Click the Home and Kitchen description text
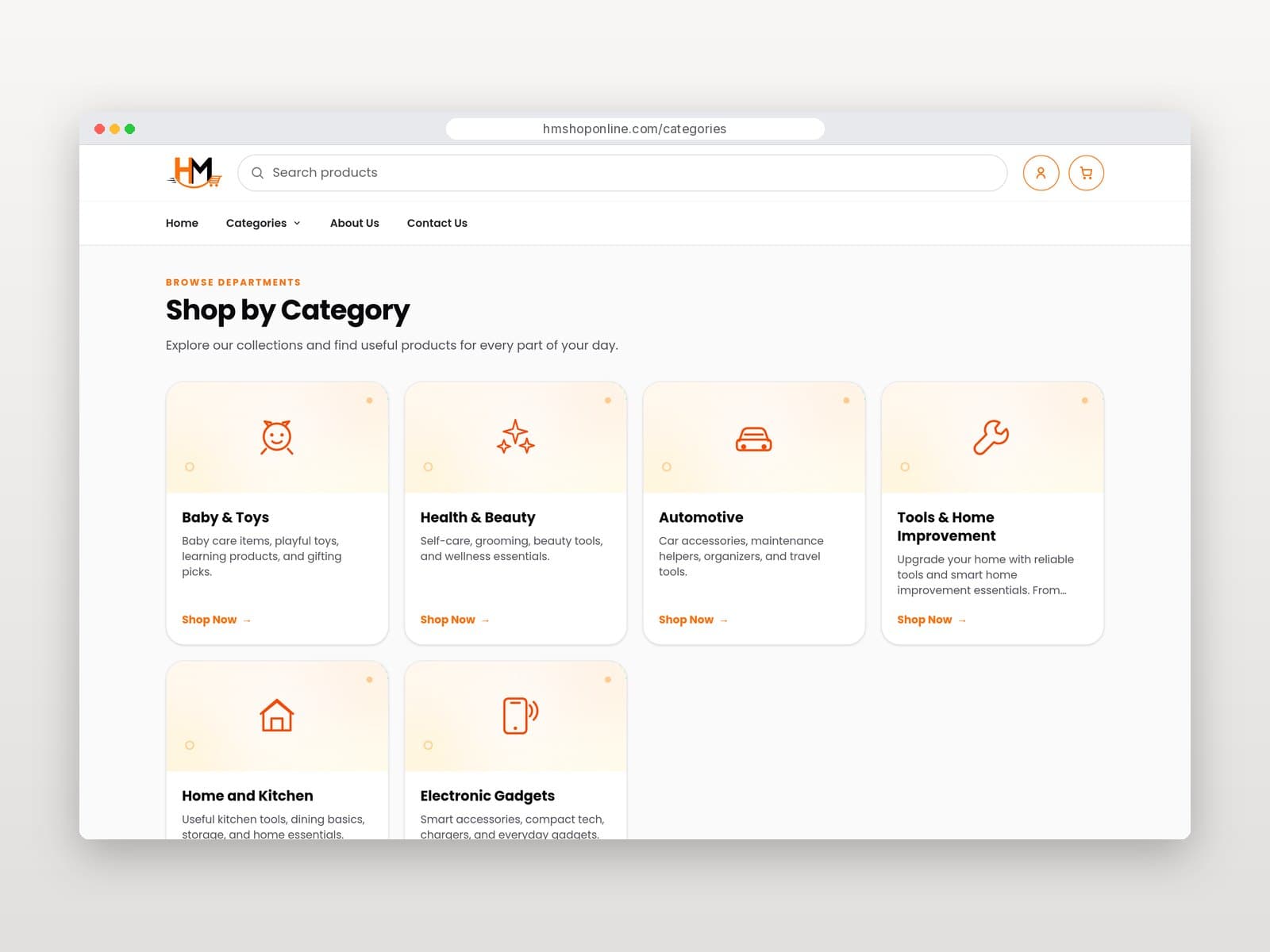Viewport: 1270px width, 952px height. pos(273,827)
